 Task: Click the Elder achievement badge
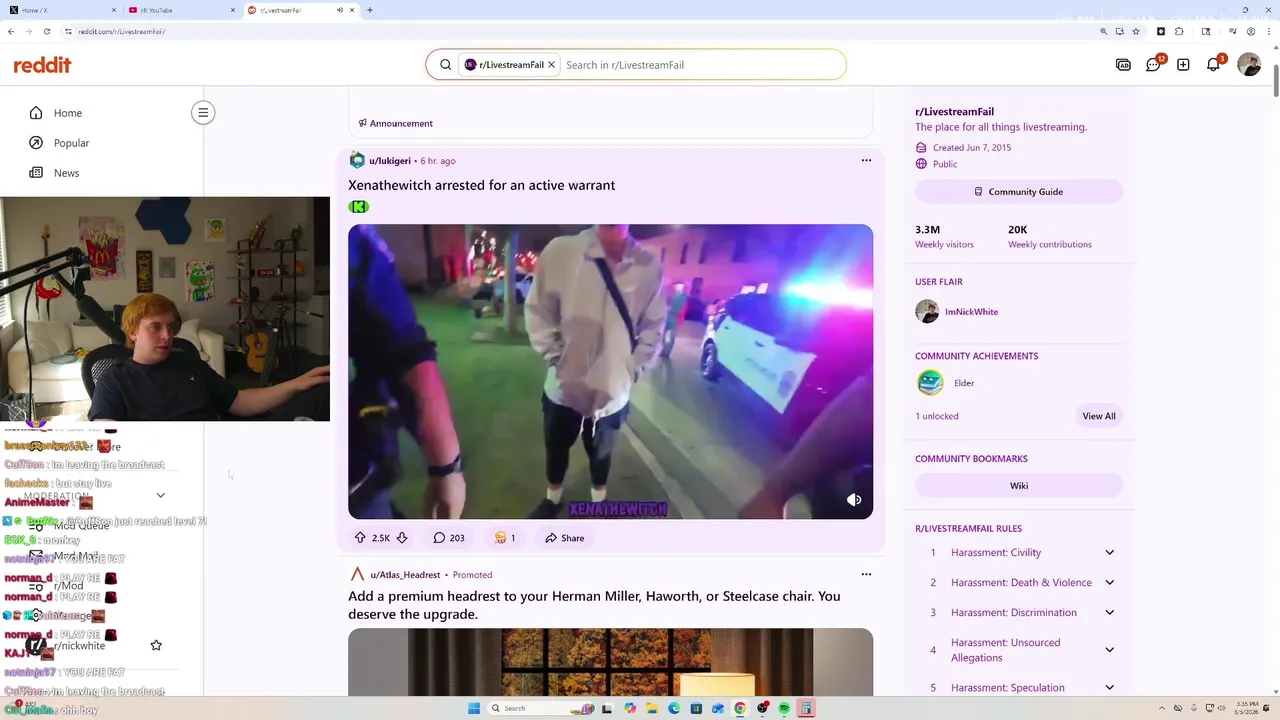pyautogui.click(x=930, y=383)
